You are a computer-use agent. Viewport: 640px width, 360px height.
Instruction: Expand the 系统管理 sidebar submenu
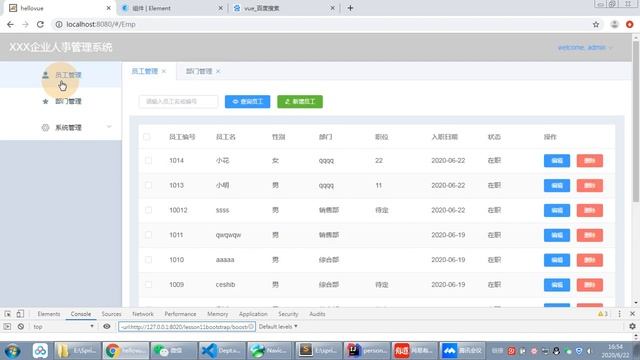tap(61, 127)
